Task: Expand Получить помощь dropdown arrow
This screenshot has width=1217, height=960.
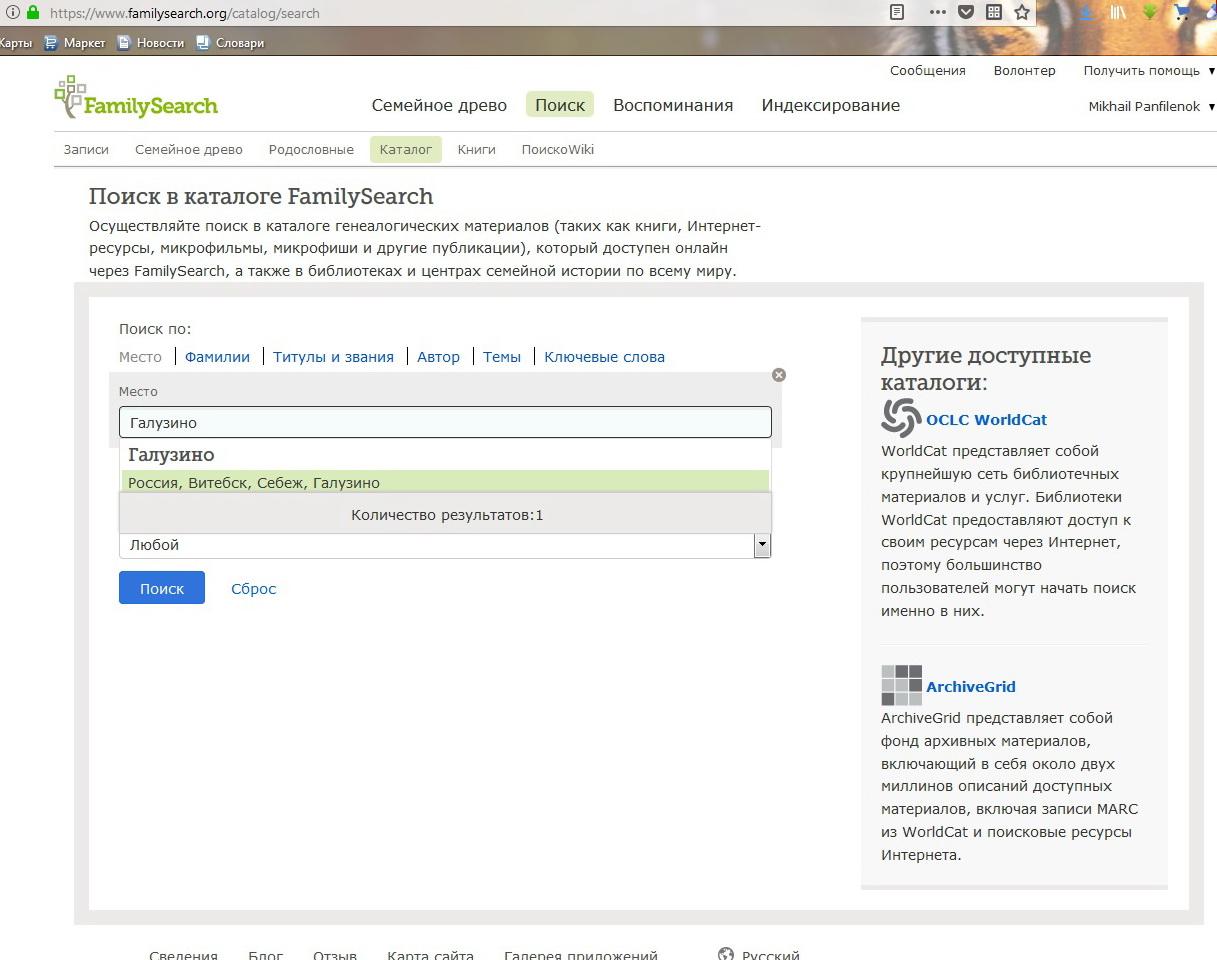Action: 1211,71
